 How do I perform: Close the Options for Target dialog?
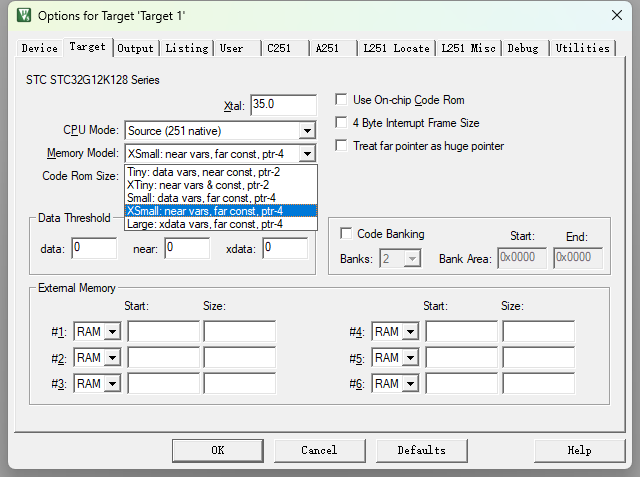coord(617,15)
